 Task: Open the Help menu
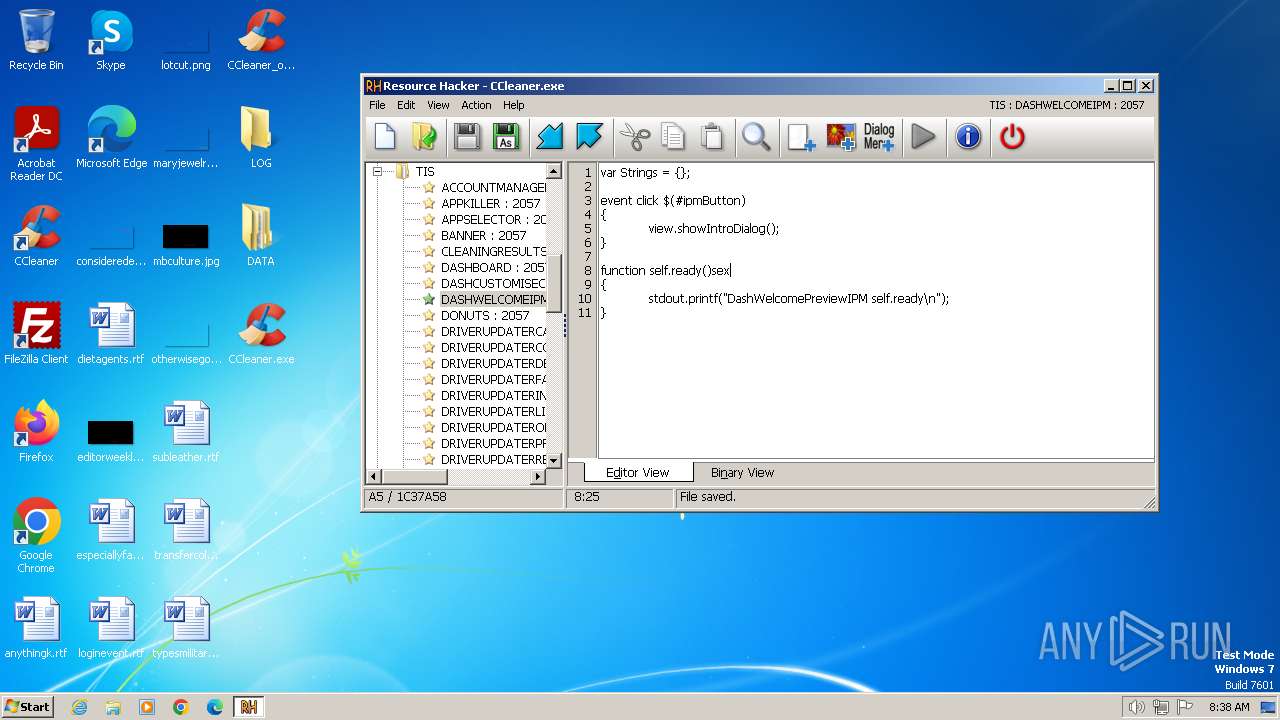click(513, 105)
